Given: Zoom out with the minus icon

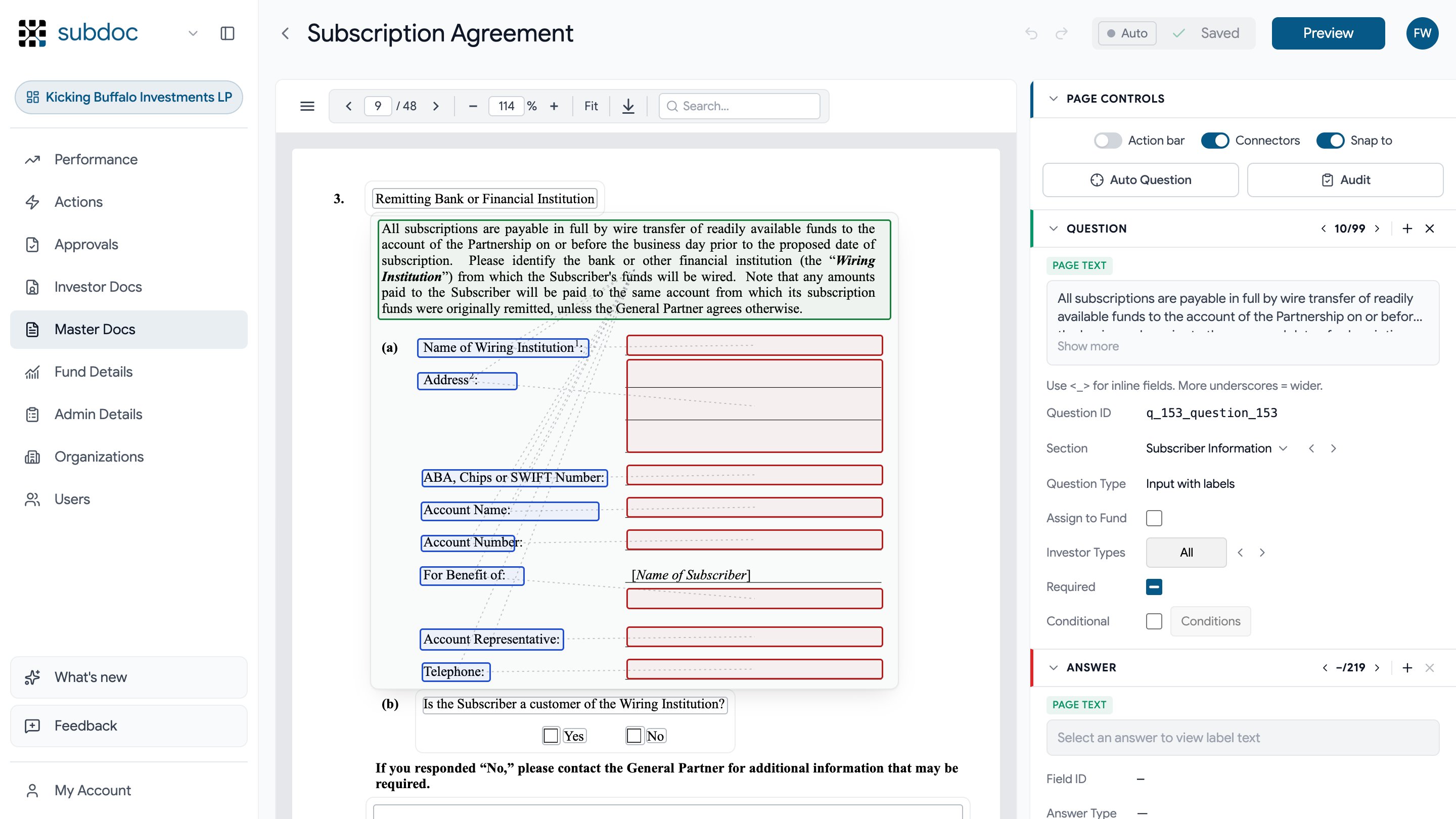Looking at the screenshot, I should click(473, 106).
